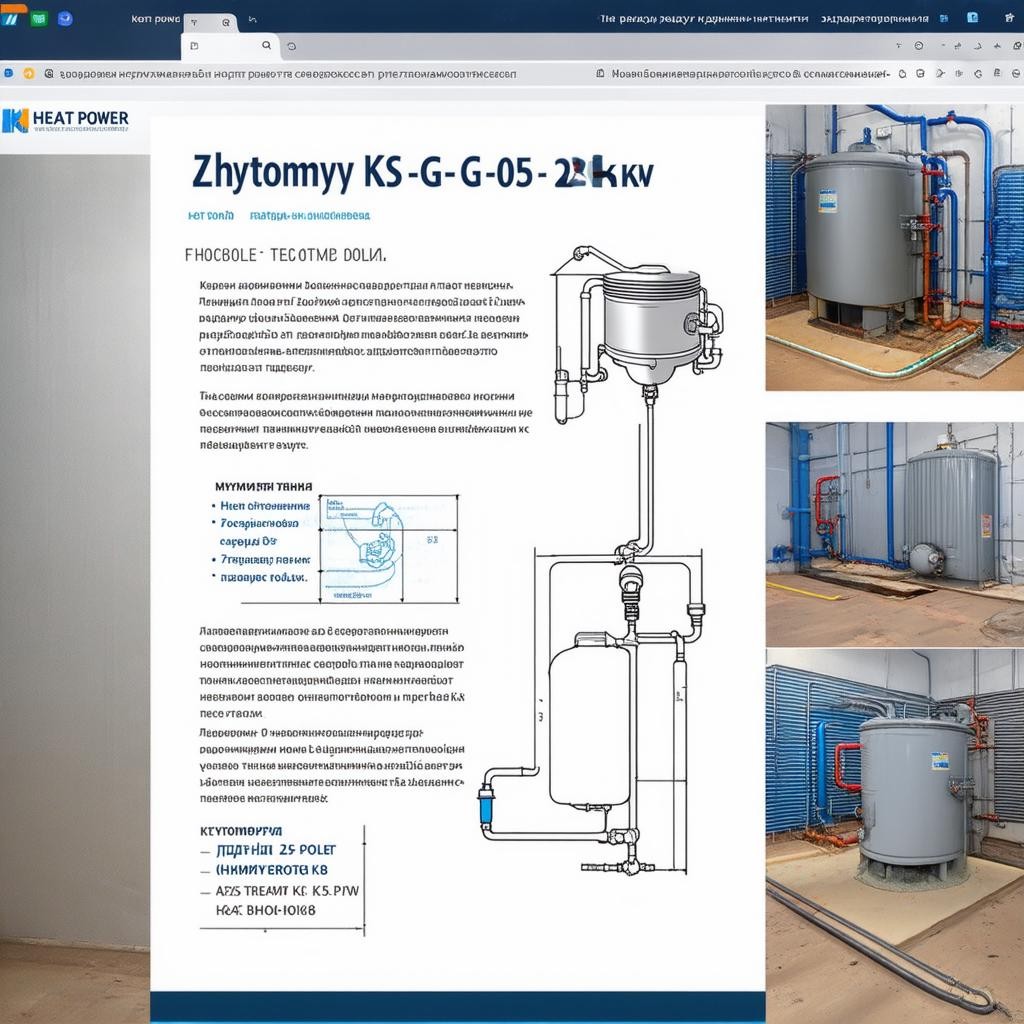Click the green spreadsheet icon in title bar
This screenshot has width=1024, height=1024.
[39, 18]
